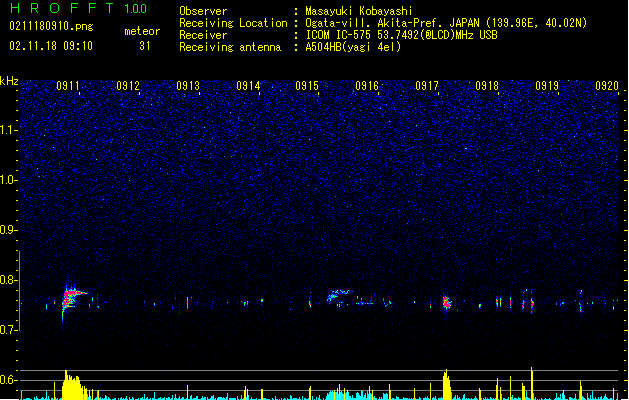Screen dimensions: 629x400
Task: Click the 0914 time marker
Action: [248, 85]
